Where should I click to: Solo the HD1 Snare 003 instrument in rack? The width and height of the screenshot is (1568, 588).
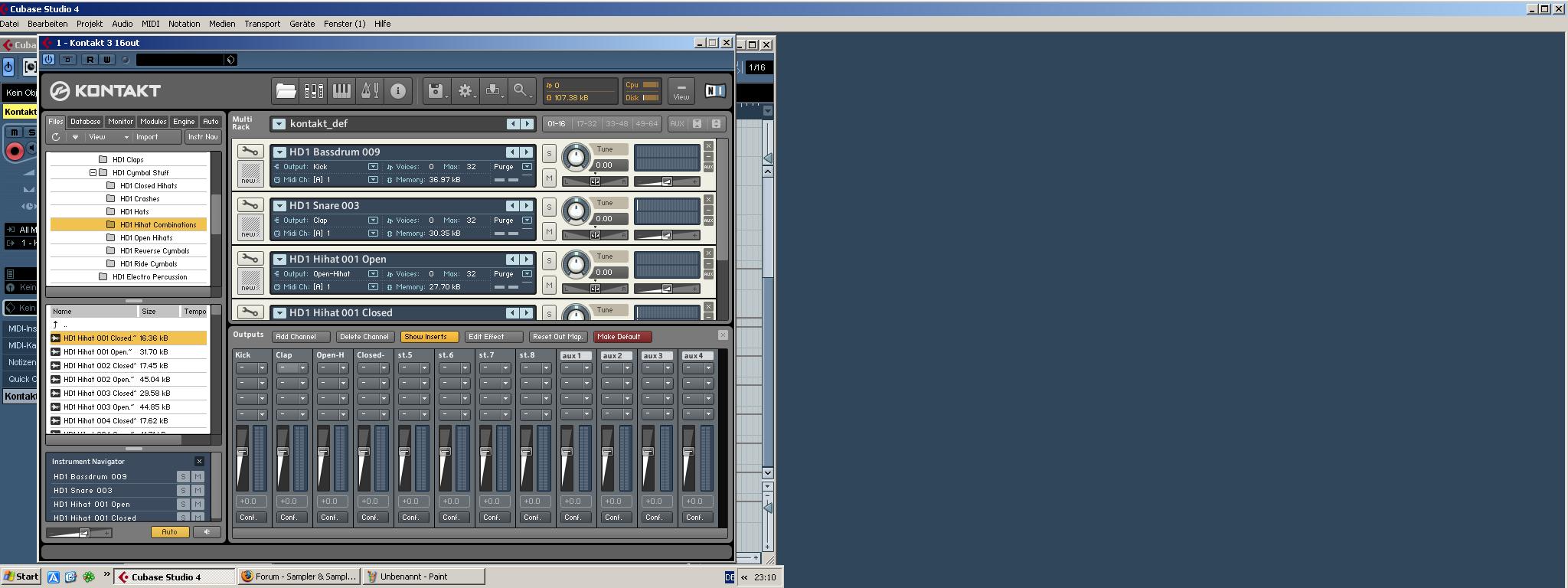(x=549, y=207)
